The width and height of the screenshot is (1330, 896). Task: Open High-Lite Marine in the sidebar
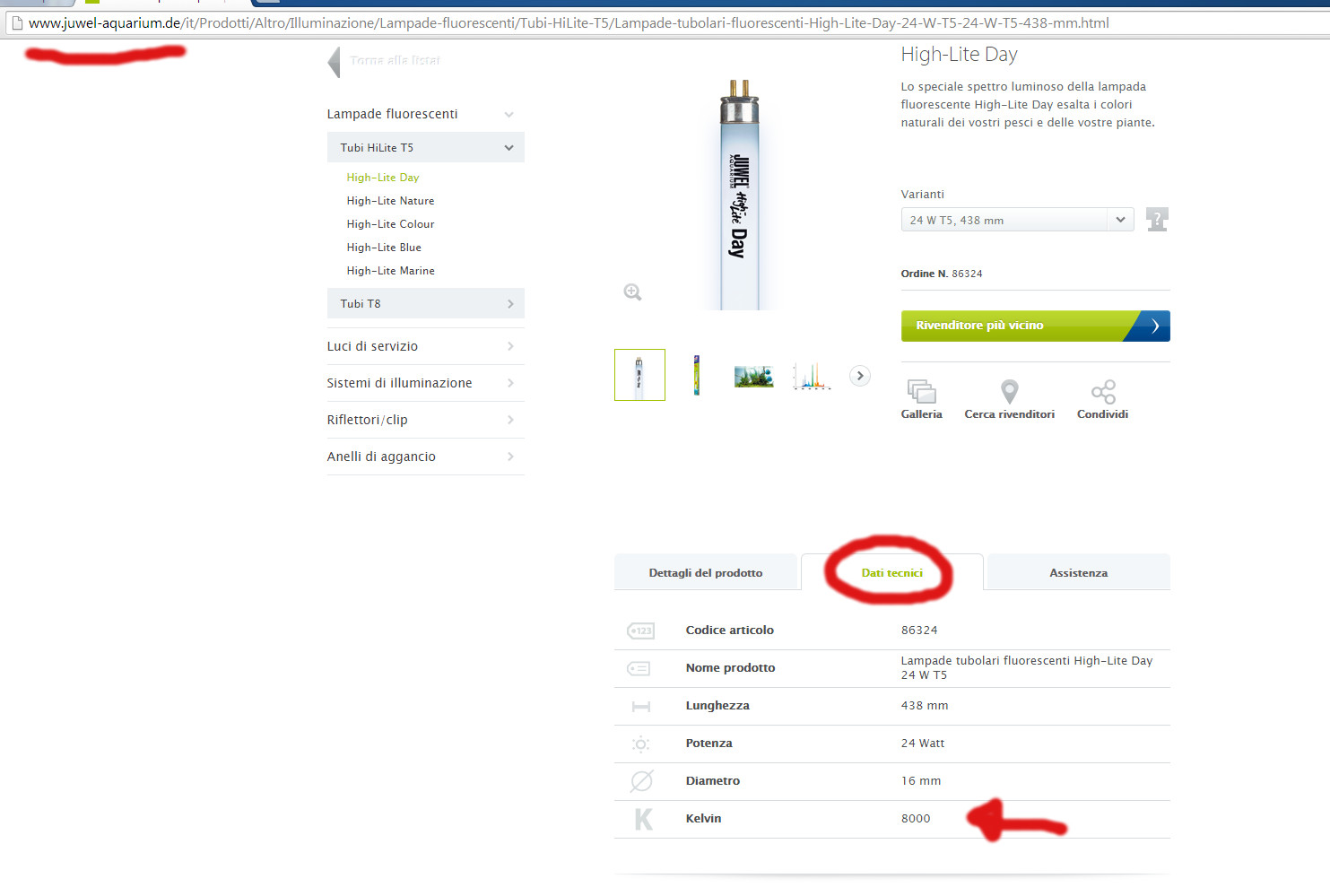[x=390, y=271]
